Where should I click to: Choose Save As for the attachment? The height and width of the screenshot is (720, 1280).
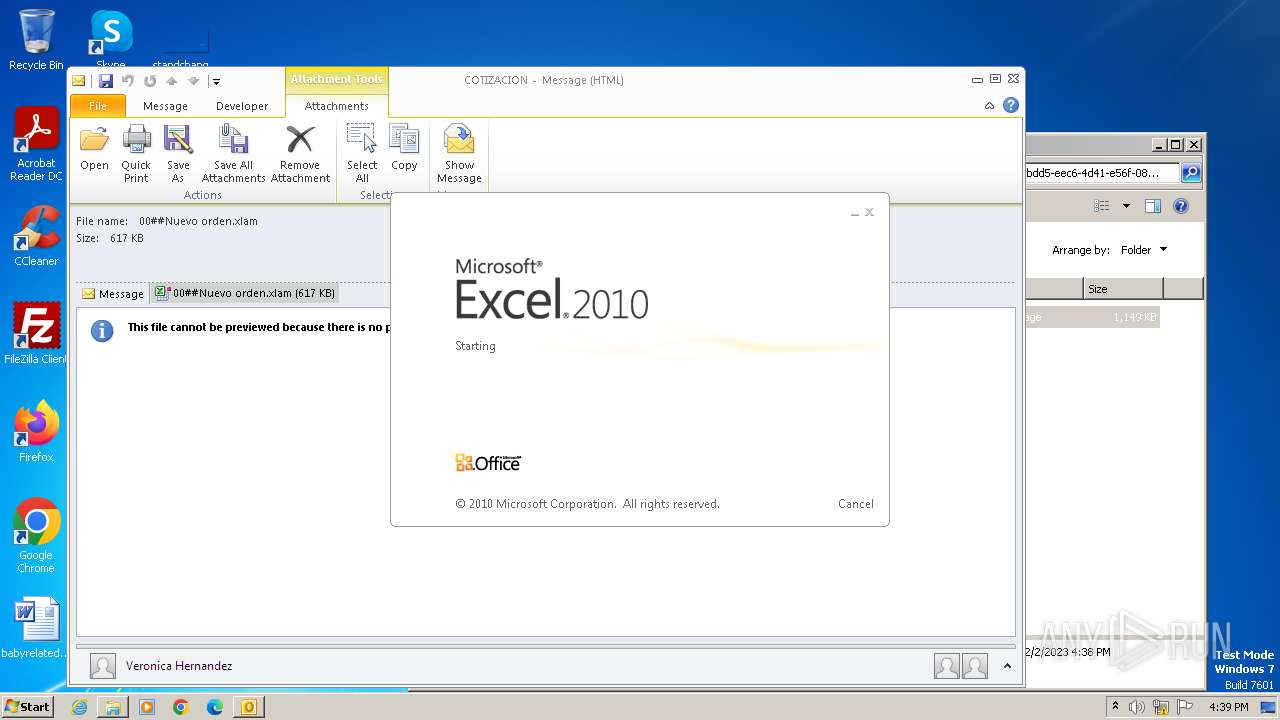point(178,152)
